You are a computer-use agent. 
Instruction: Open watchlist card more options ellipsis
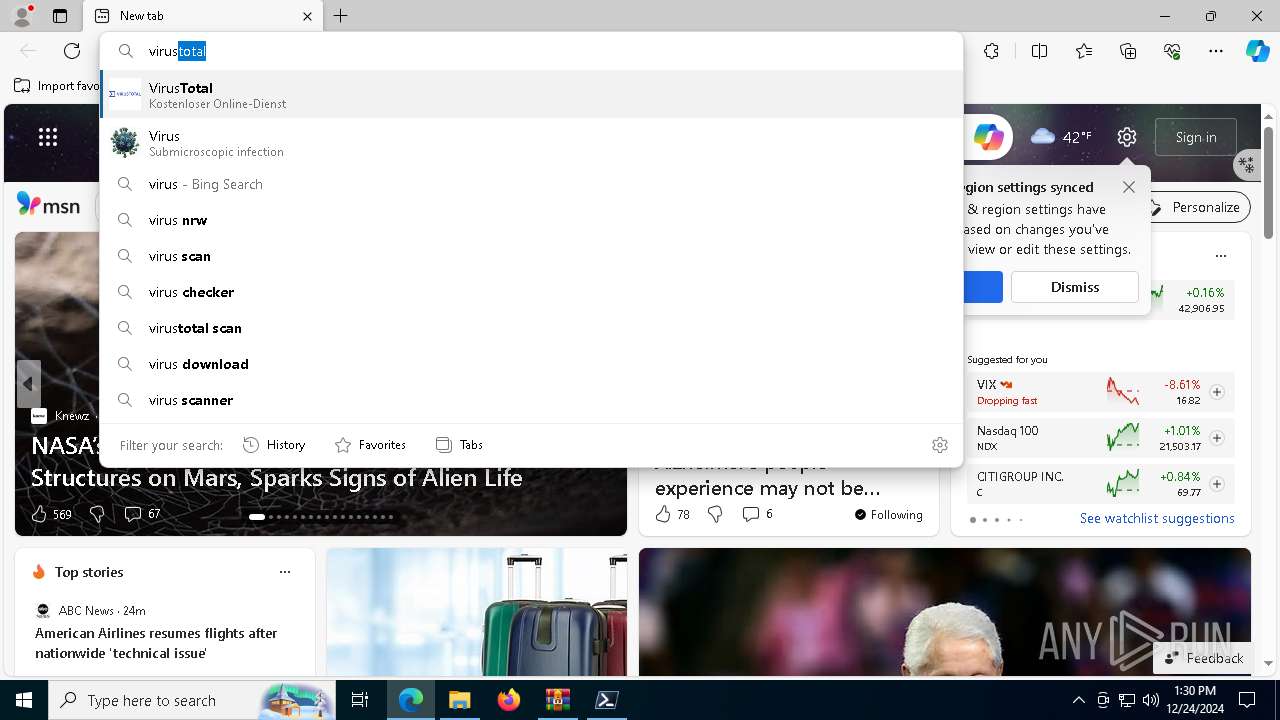pyautogui.click(x=1221, y=256)
